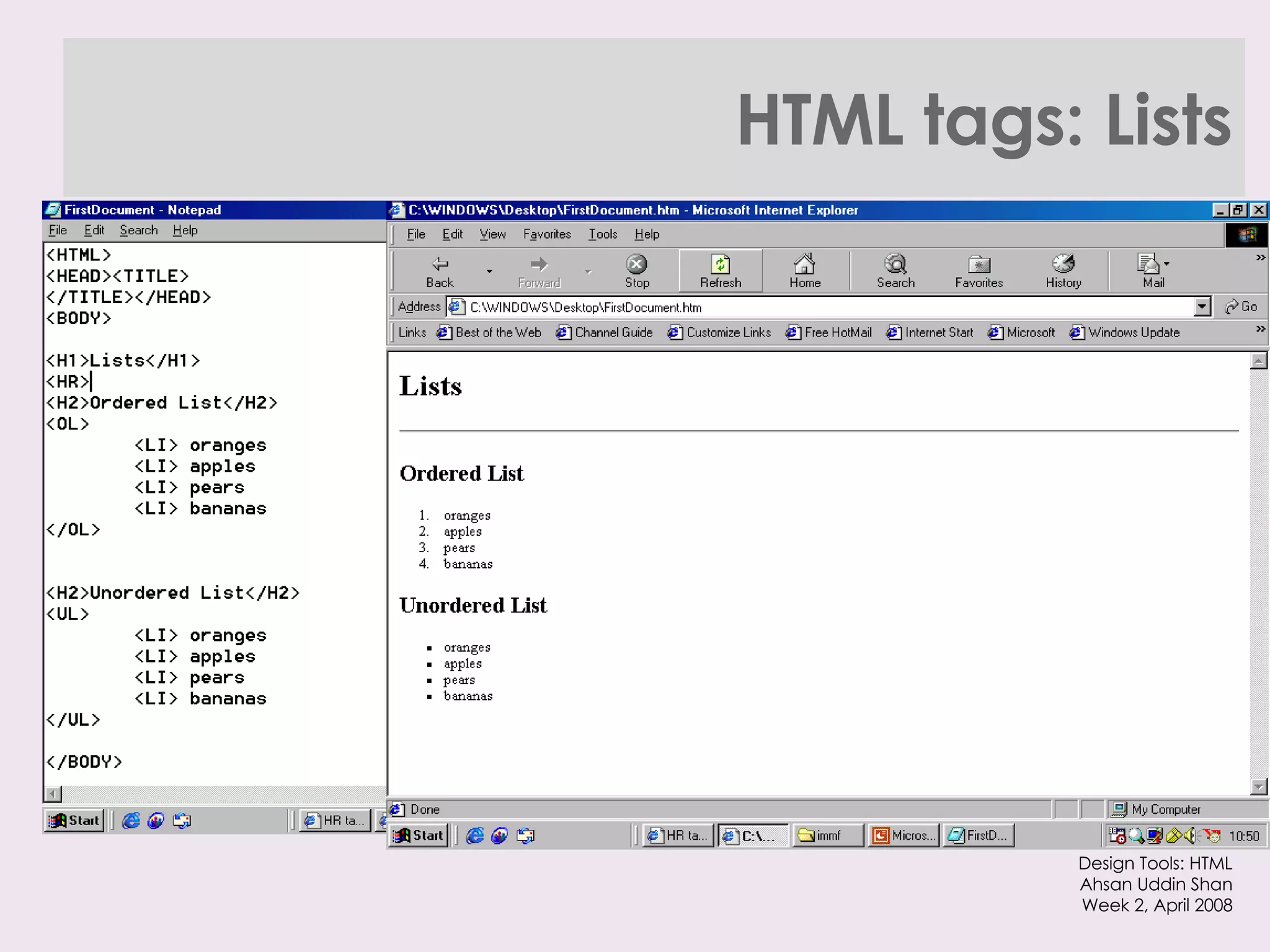This screenshot has width=1270, height=952.
Task: Click the Back arrow in Internet Explorer
Action: coord(440,271)
